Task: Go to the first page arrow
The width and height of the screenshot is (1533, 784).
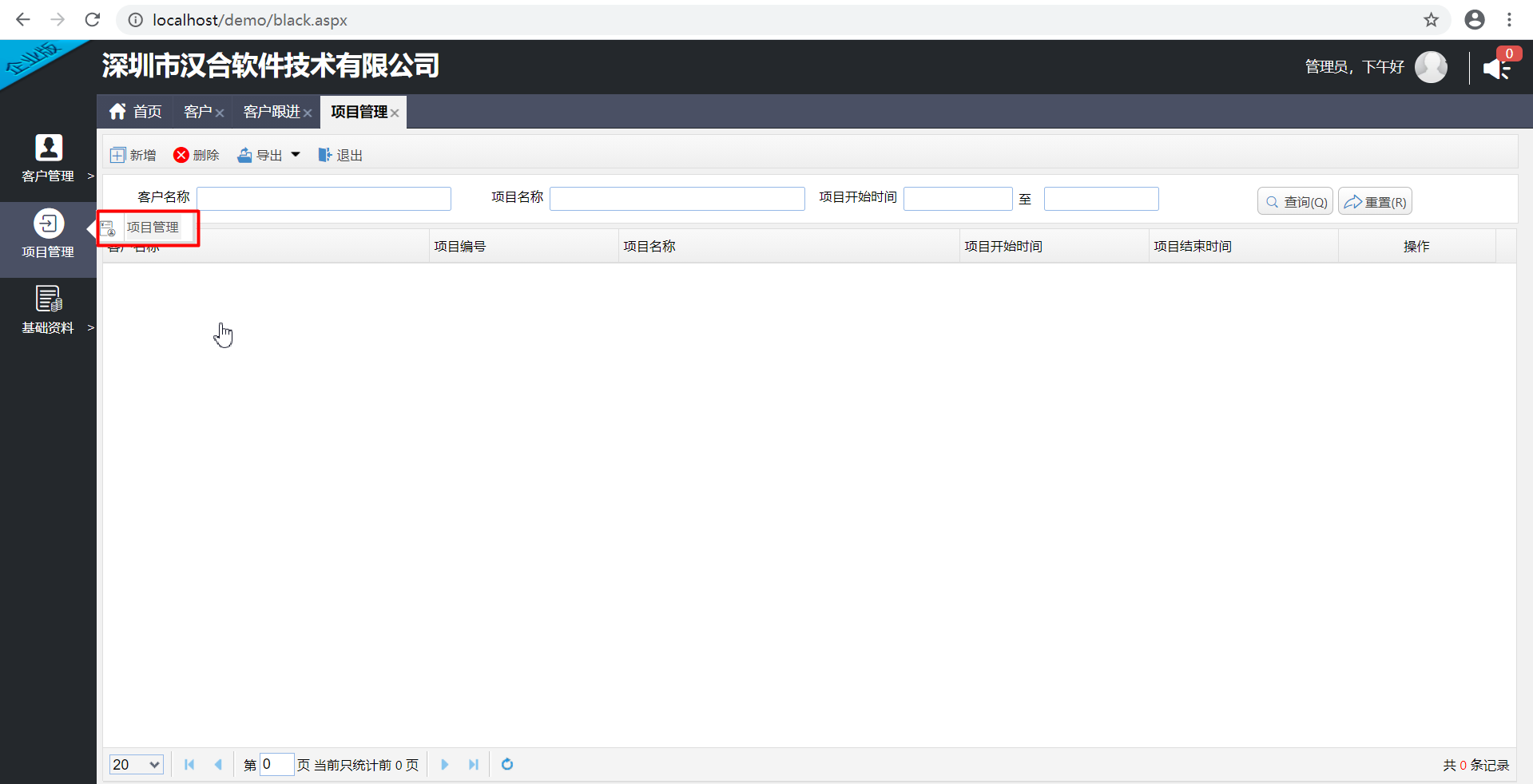Action: click(x=189, y=765)
